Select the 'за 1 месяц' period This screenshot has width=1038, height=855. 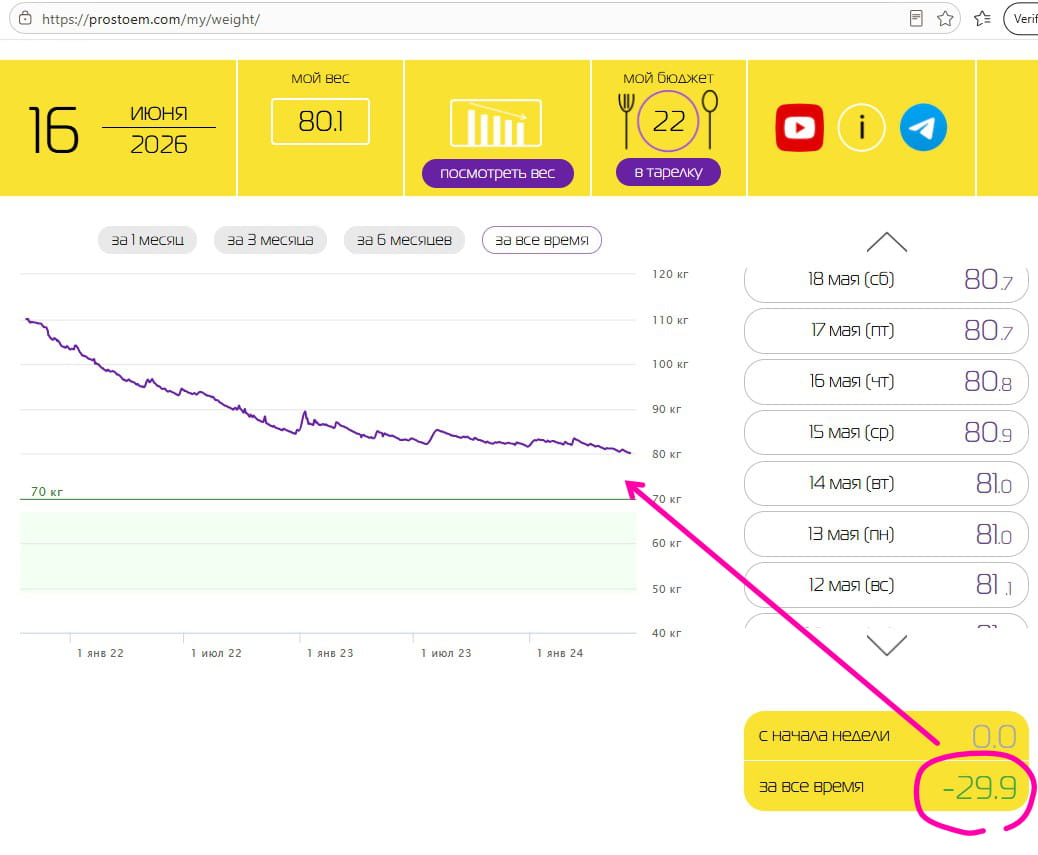tap(147, 240)
